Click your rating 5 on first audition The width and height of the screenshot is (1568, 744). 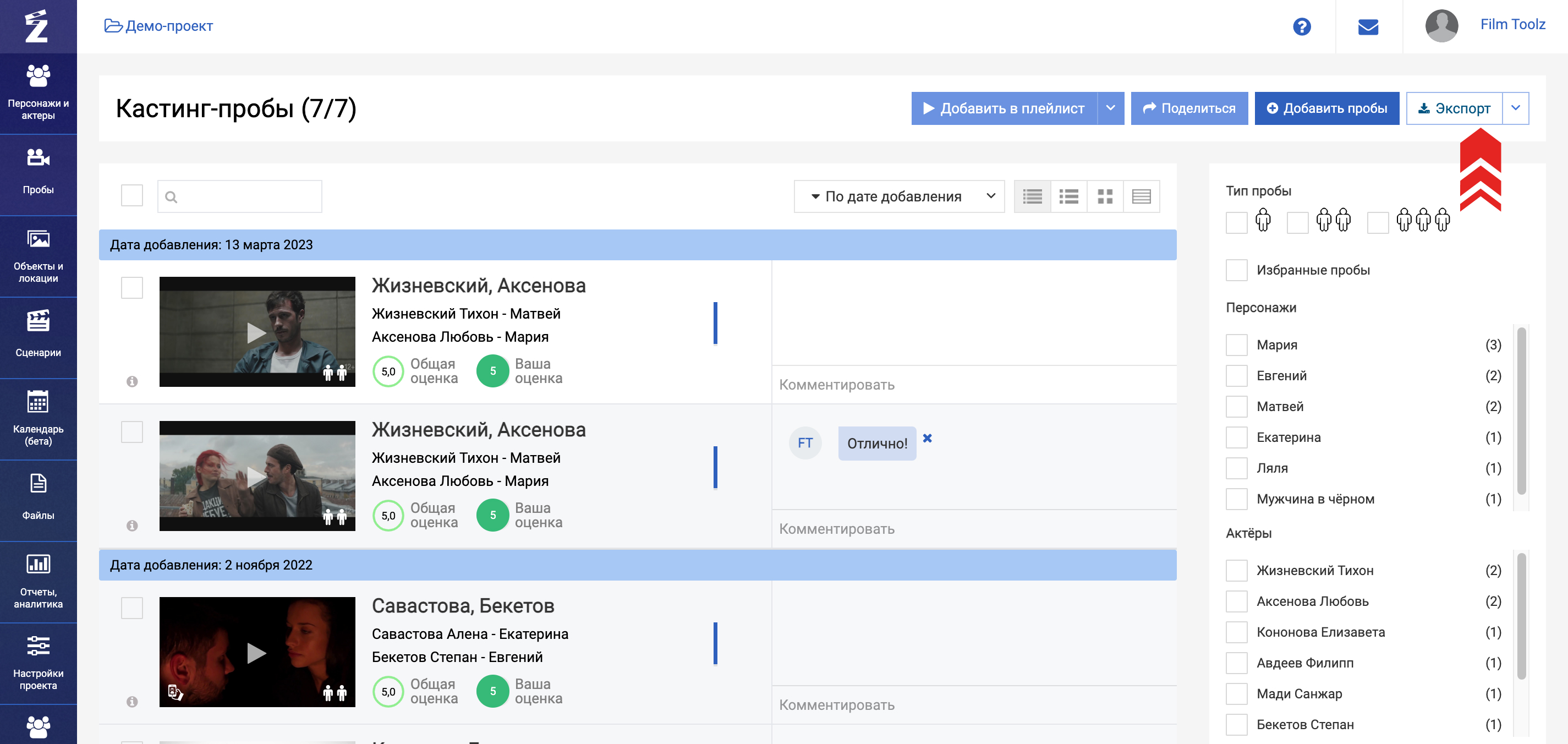492,371
